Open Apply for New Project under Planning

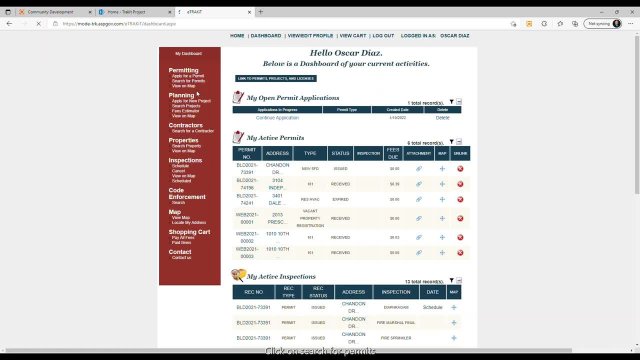[191, 101]
